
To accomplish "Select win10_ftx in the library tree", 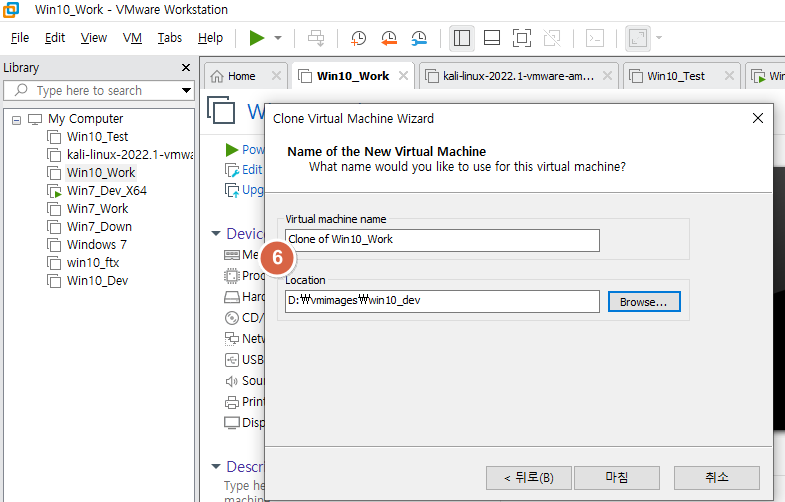I will pos(93,263).
